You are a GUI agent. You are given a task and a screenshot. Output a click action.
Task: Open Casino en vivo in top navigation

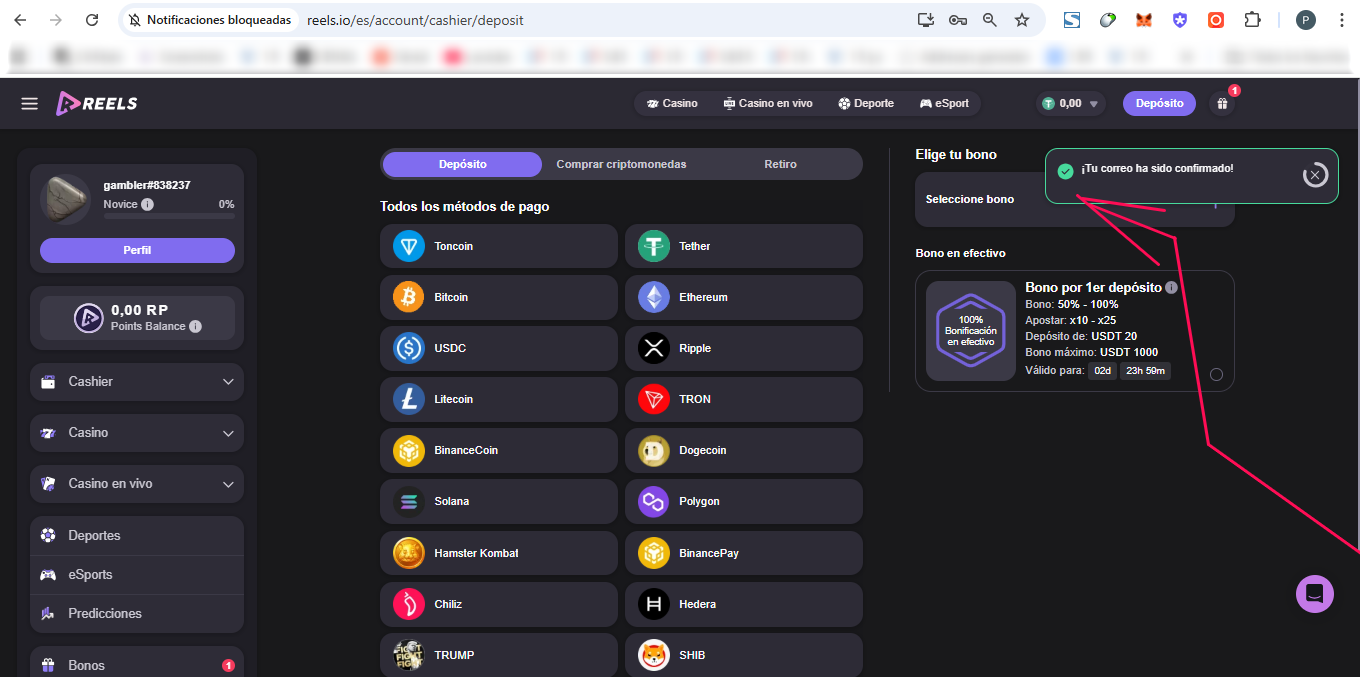pos(768,103)
